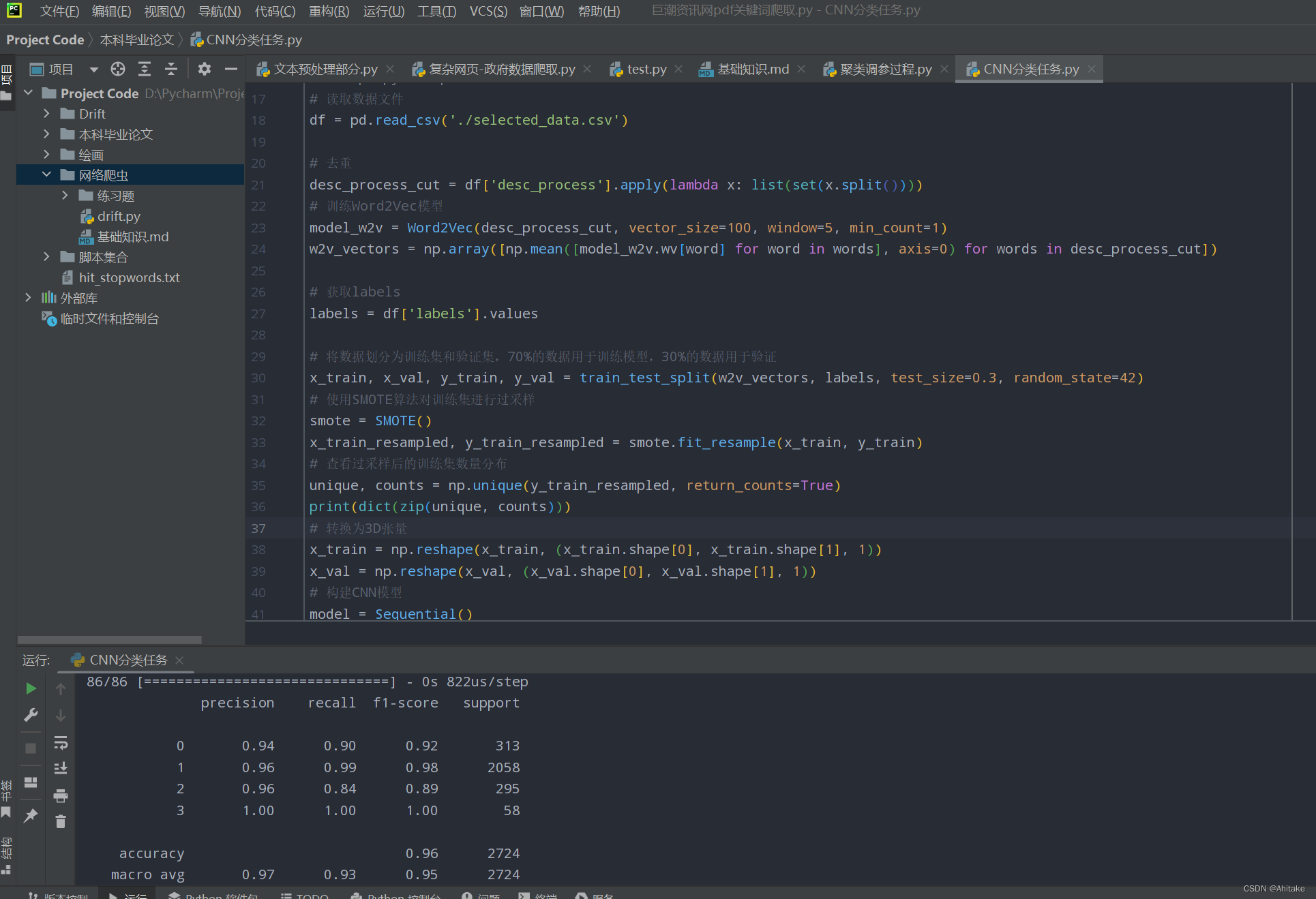Expand the Drift folder
Screen dimensions: 1316x899
click(x=46, y=114)
